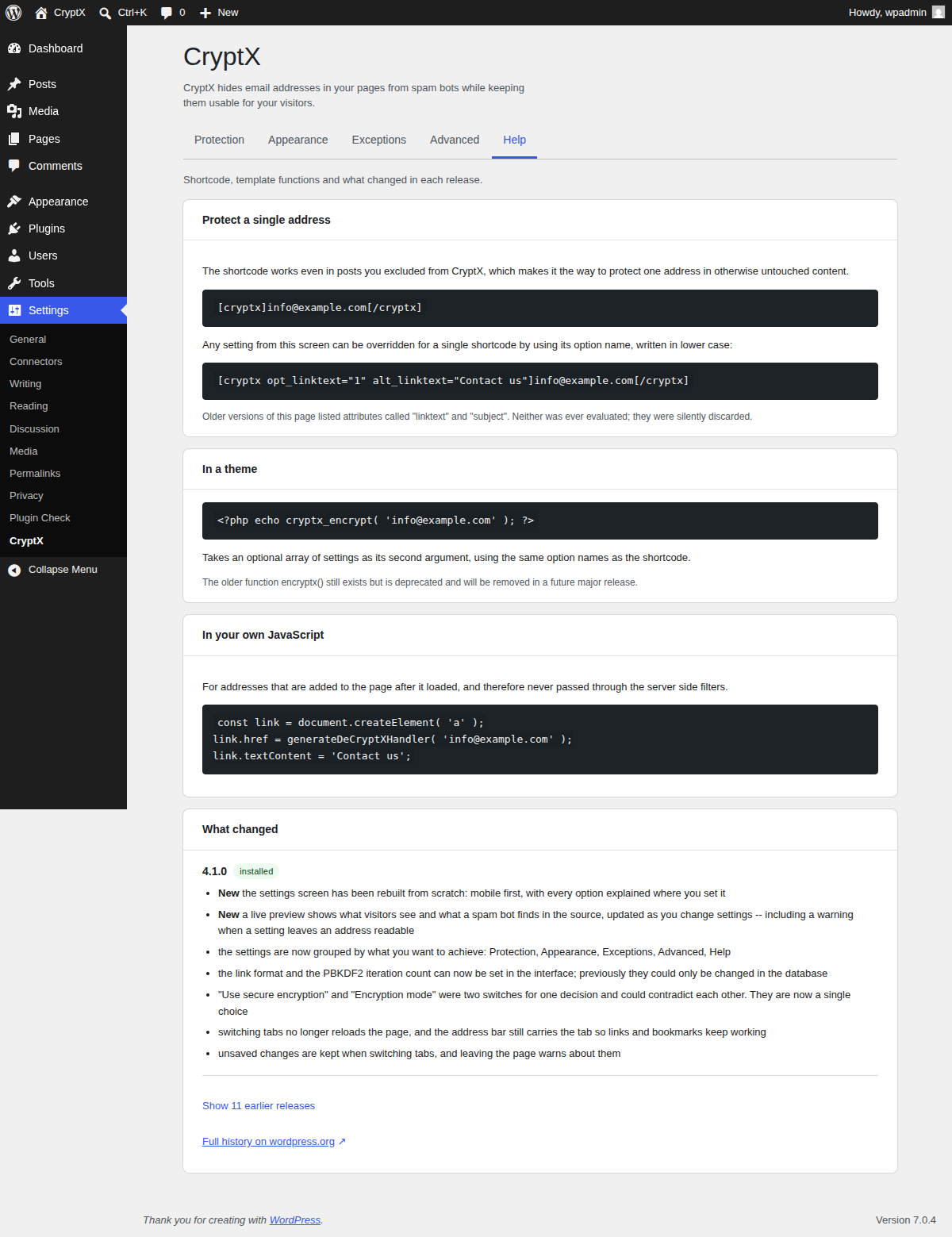
Task: Click the home icon beside CryptX site name
Action: (x=41, y=13)
